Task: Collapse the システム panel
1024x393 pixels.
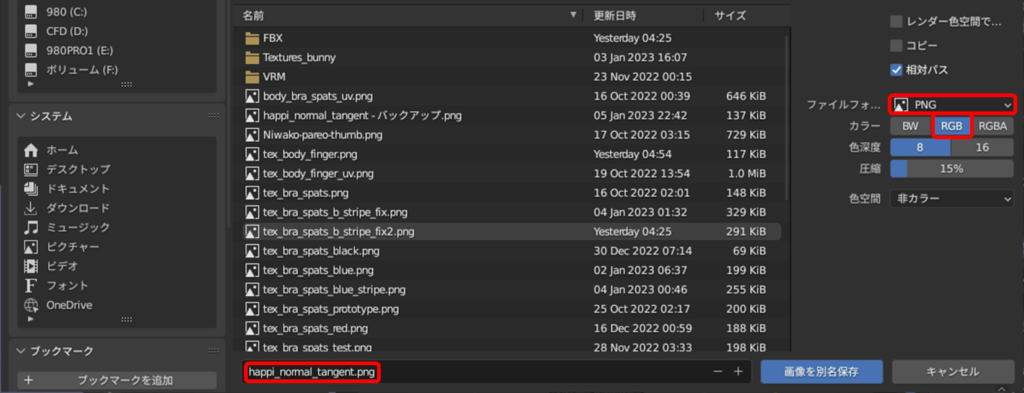Action: pos(21,116)
